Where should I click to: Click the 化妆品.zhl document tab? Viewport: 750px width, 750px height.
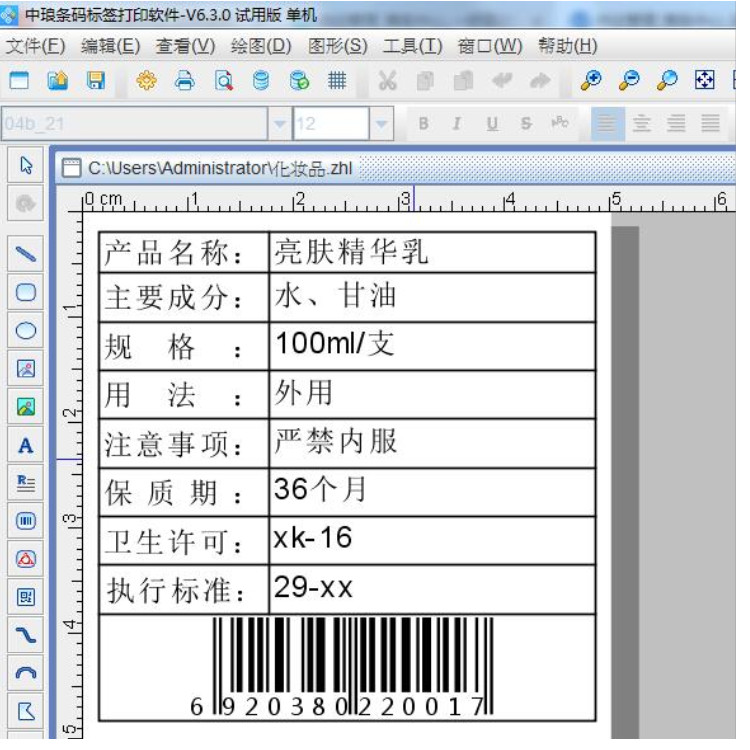[208, 168]
